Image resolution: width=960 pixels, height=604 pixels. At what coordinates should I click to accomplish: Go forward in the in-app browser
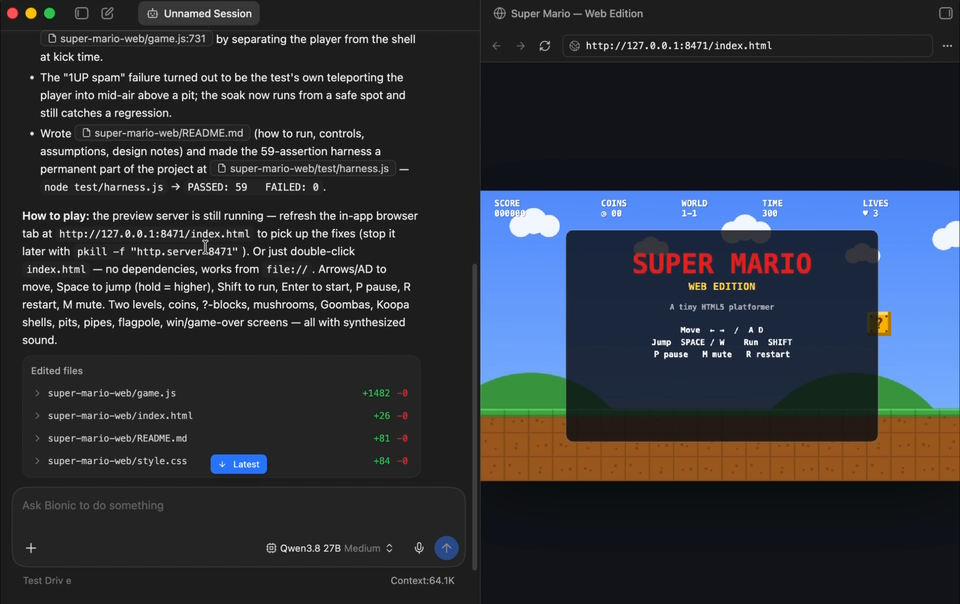coord(520,46)
